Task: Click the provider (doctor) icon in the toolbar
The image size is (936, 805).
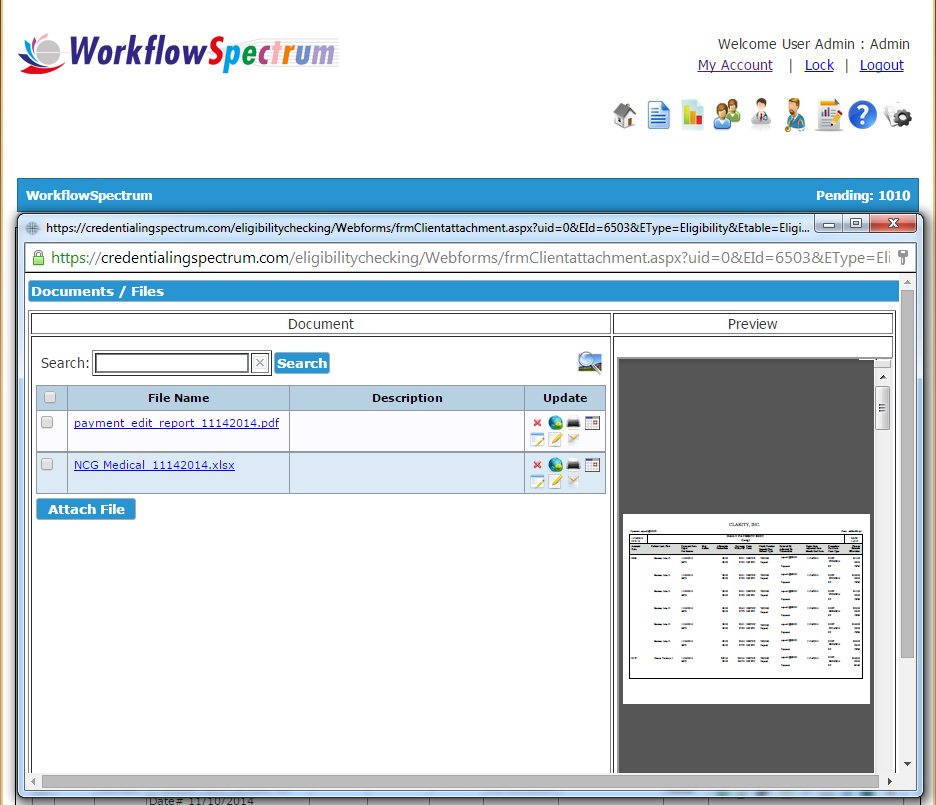Action: [x=794, y=115]
